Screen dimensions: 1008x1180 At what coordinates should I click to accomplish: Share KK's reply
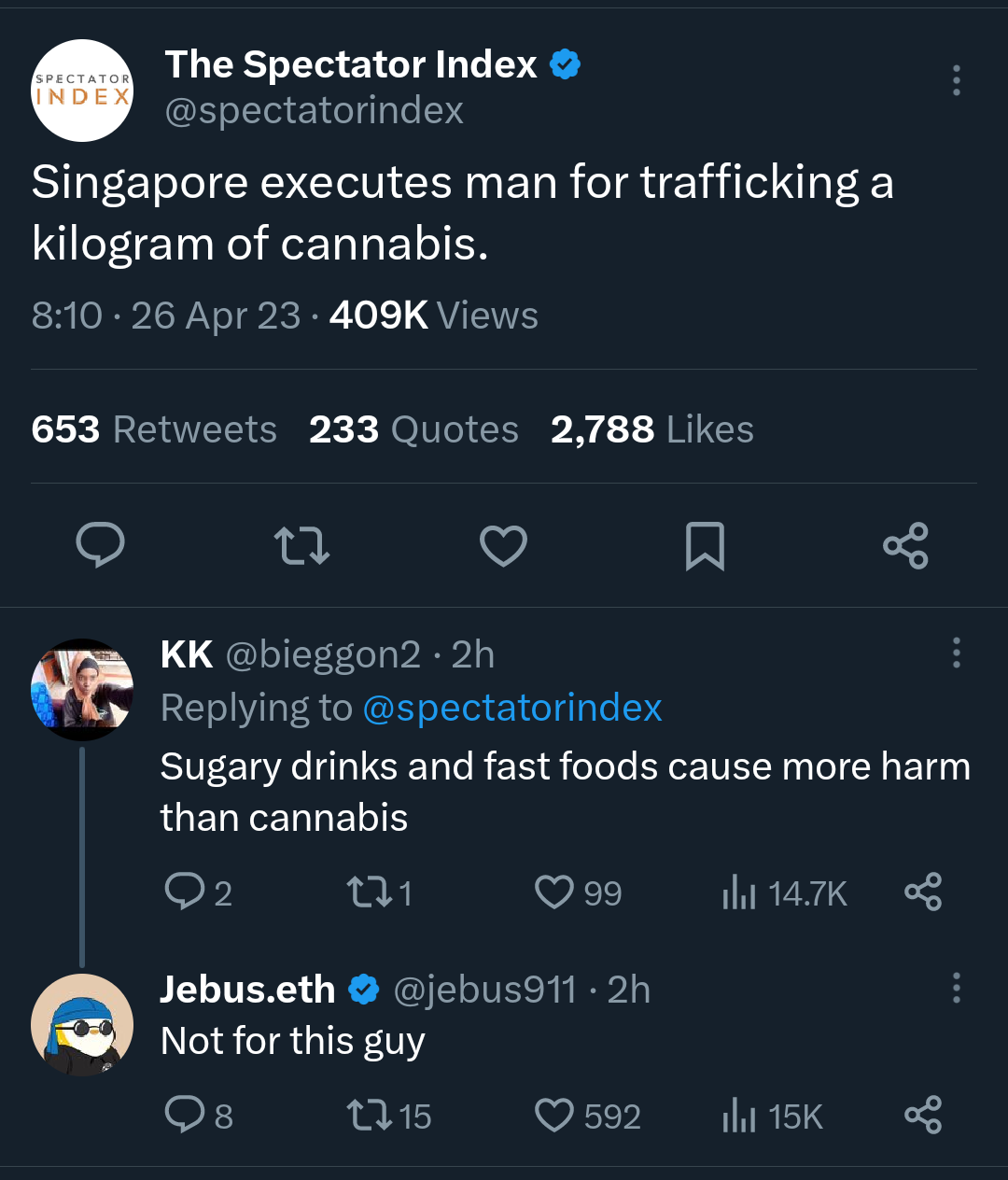(x=923, y=892)
